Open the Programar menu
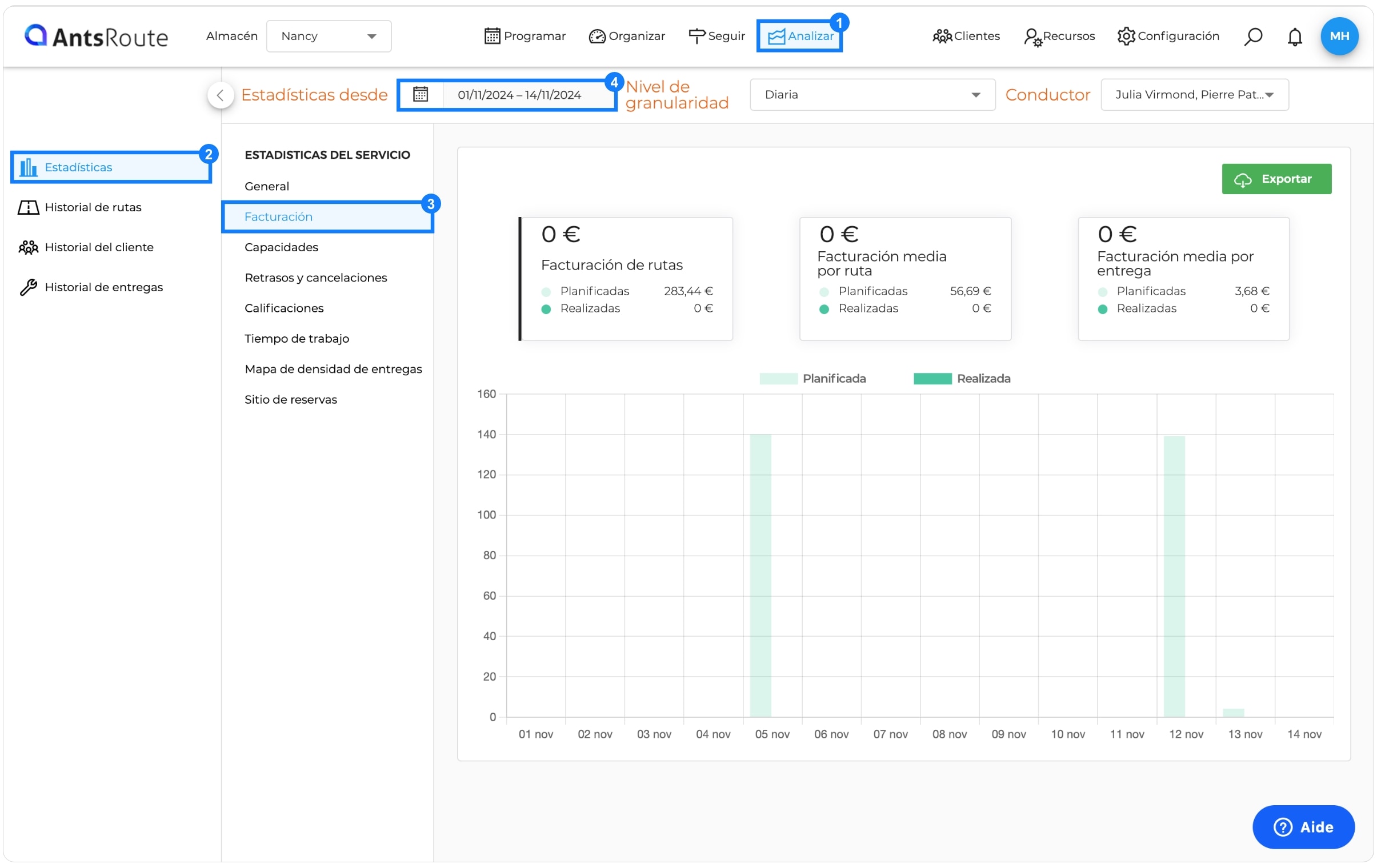Screen dimensions: 1377x868 coord(525,36)
